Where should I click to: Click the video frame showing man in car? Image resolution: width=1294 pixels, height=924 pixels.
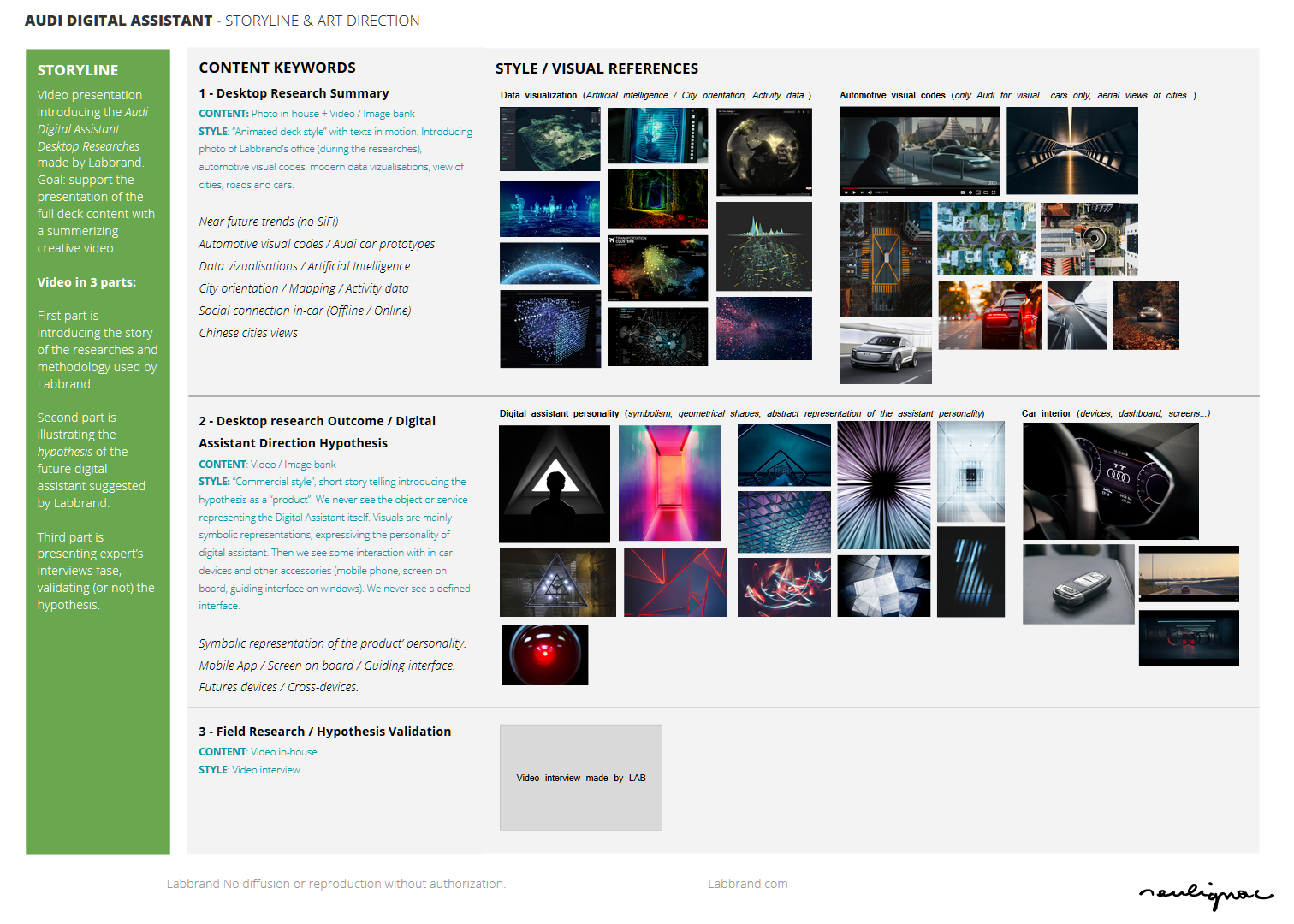click(920, 151)
